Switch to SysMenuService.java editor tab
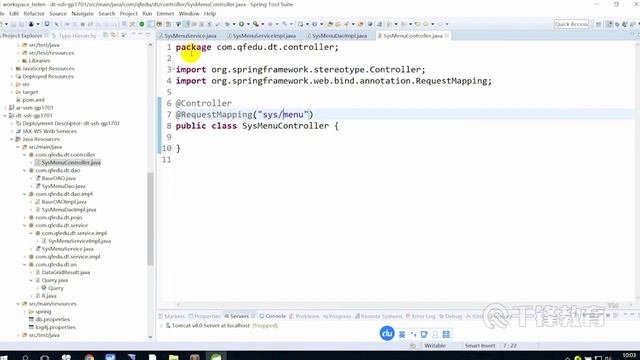This screenshot has height=360, width=640. click(190, 36)
